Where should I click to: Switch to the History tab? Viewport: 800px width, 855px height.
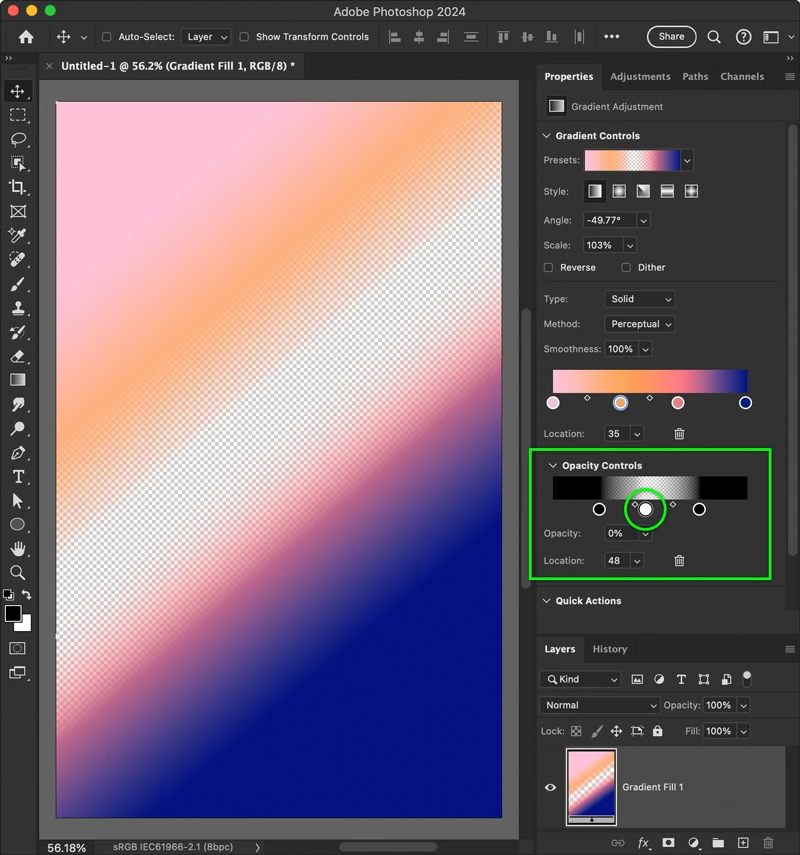point(610,649)
